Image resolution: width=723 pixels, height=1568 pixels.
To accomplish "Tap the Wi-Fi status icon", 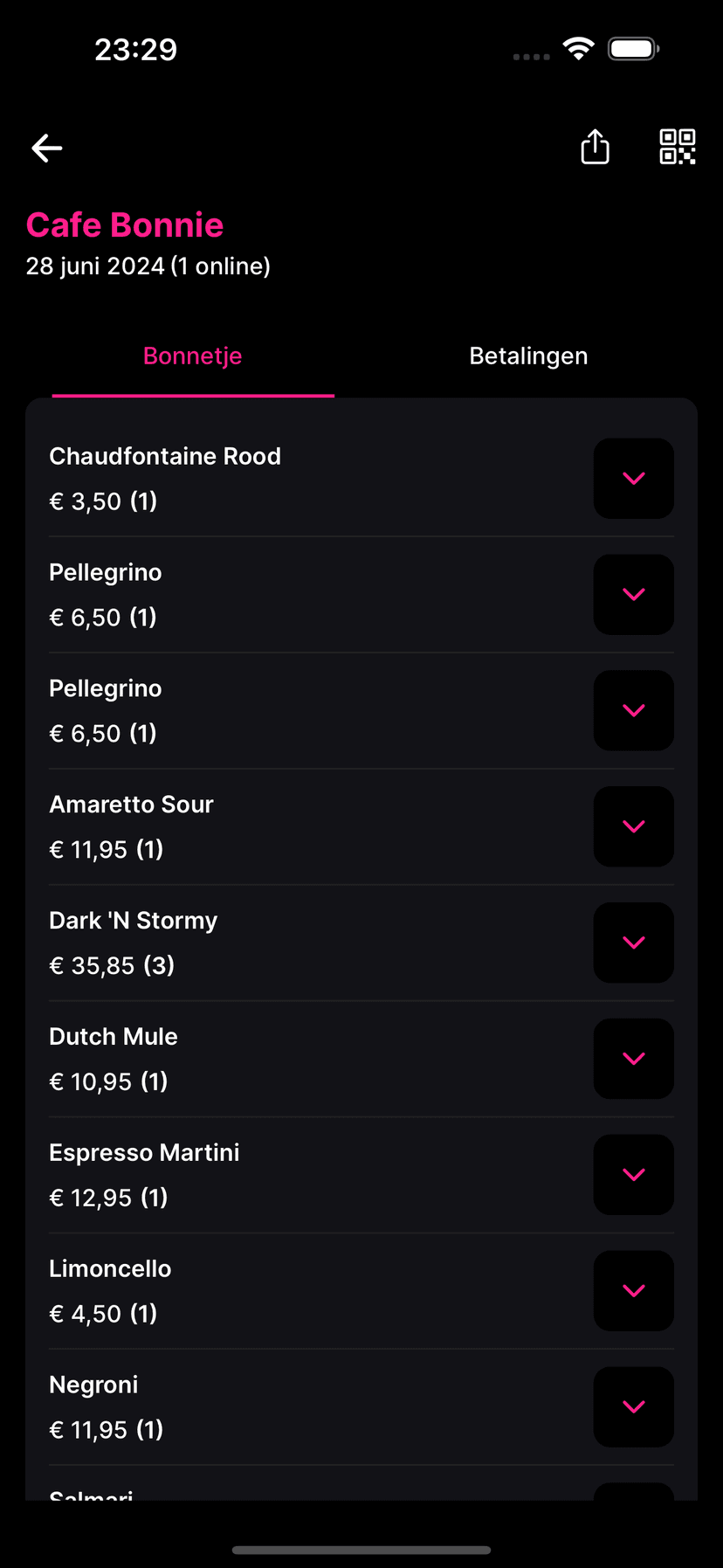I will point(578,49).
